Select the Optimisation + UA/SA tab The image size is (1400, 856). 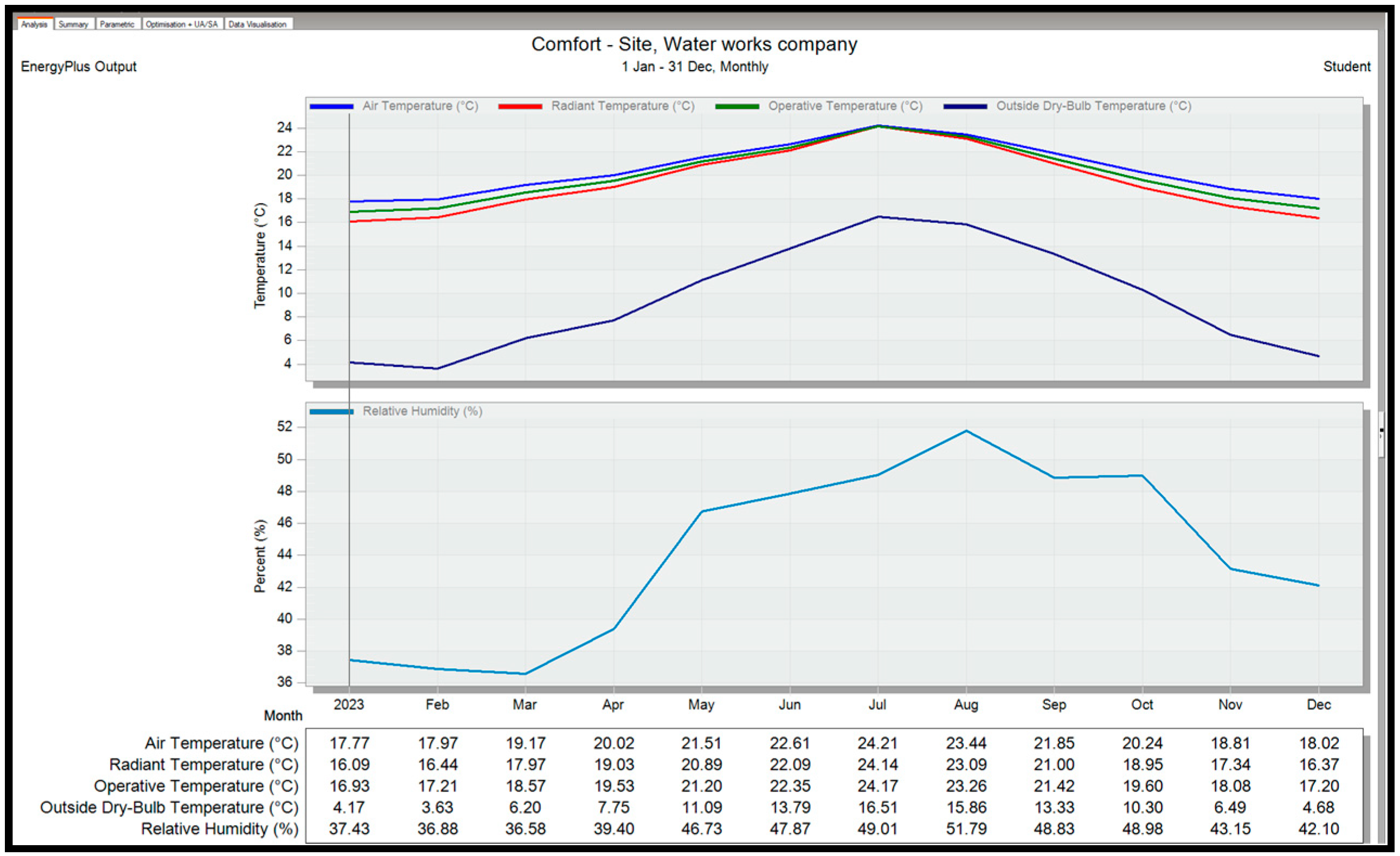click(x=181, y=24)
